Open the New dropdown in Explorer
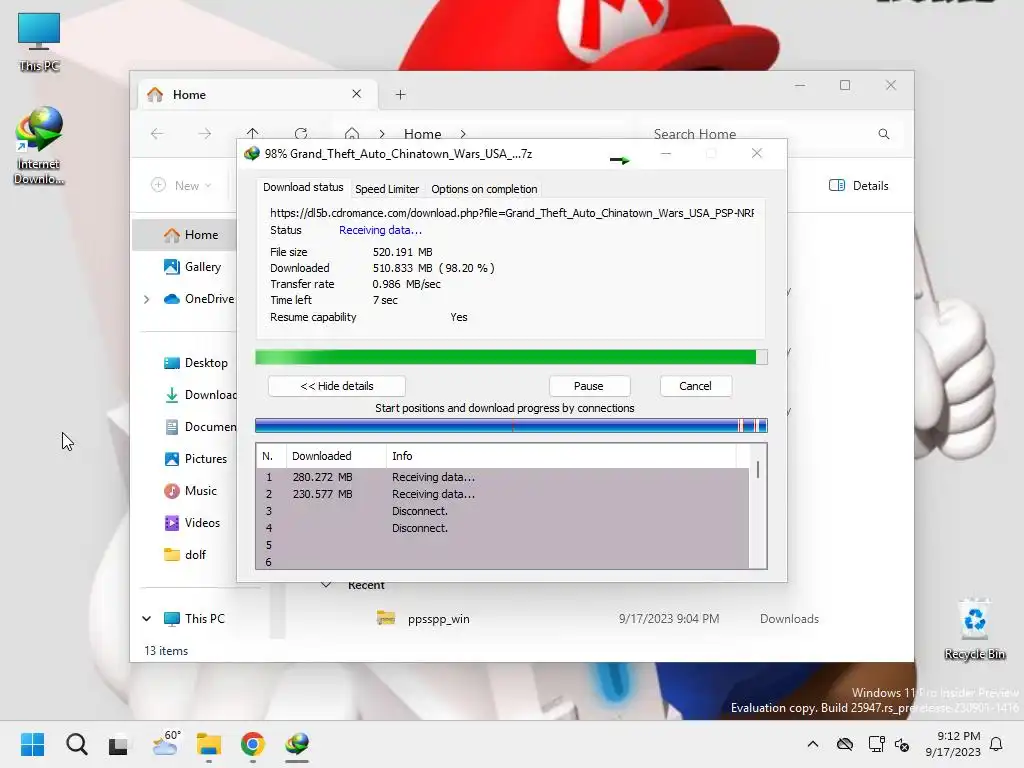 (182, 185)
